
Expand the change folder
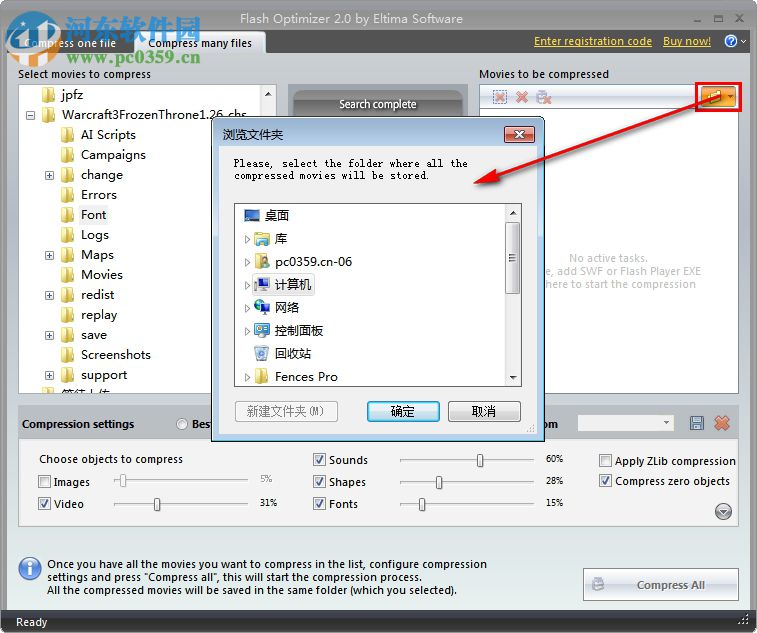tap(49, 175)
